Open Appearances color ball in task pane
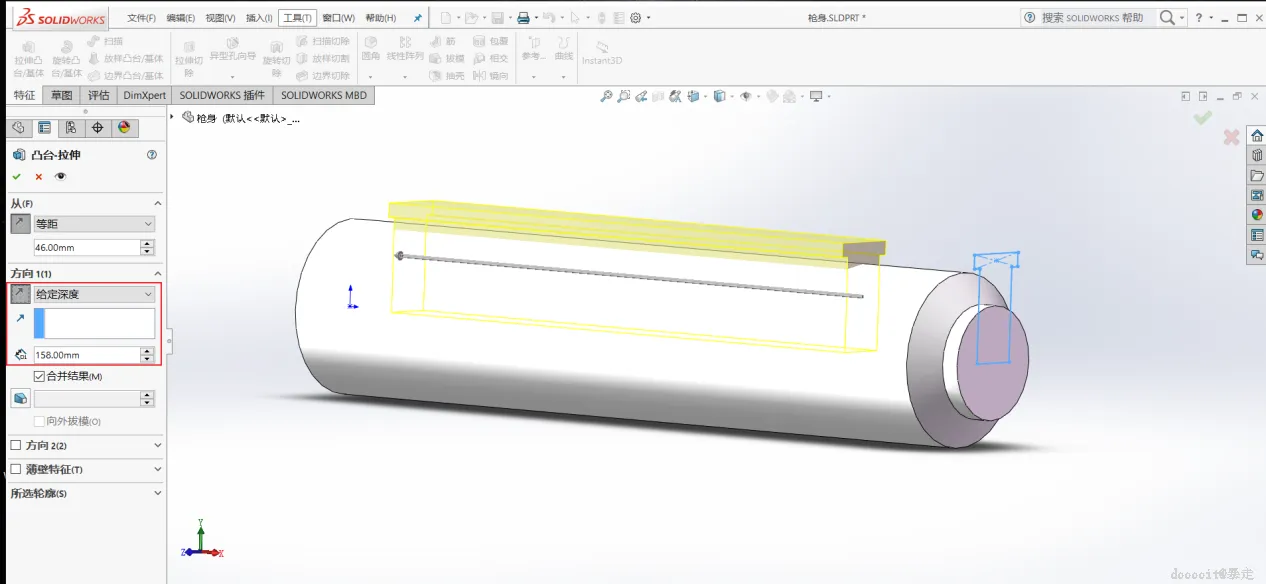Viewport: 1266px width, 584px height. [x=1257, y=215]
